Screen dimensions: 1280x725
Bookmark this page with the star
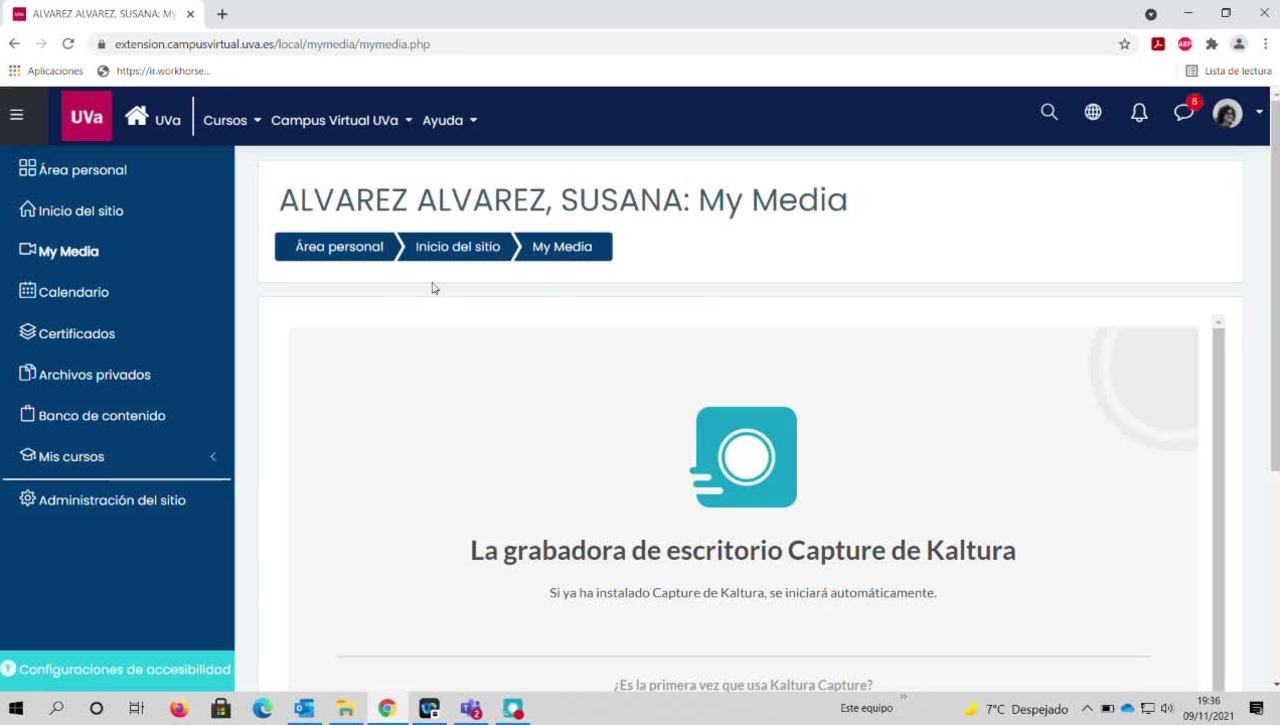click(x=1124, y=44)
